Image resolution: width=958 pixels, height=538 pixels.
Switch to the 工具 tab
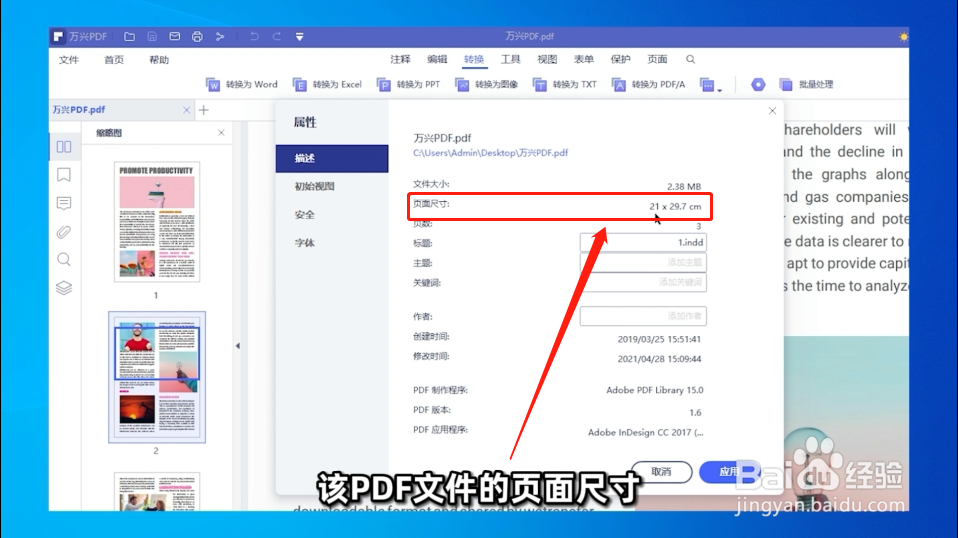pyautogui.click(x=511, y=59)
